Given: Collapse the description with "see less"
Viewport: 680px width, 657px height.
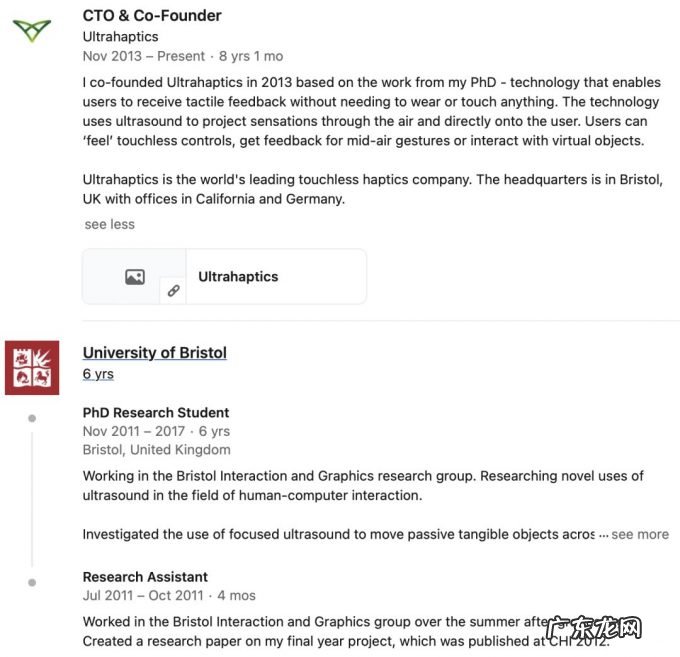Looking at the screenshot, I should 109,224.
